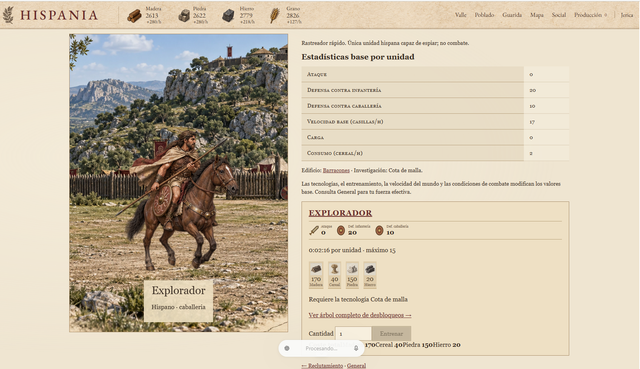This screenshot has width=640, height=369.
Task: Click the Grano 2826 resource count
Action: click(x=293, y=16)
